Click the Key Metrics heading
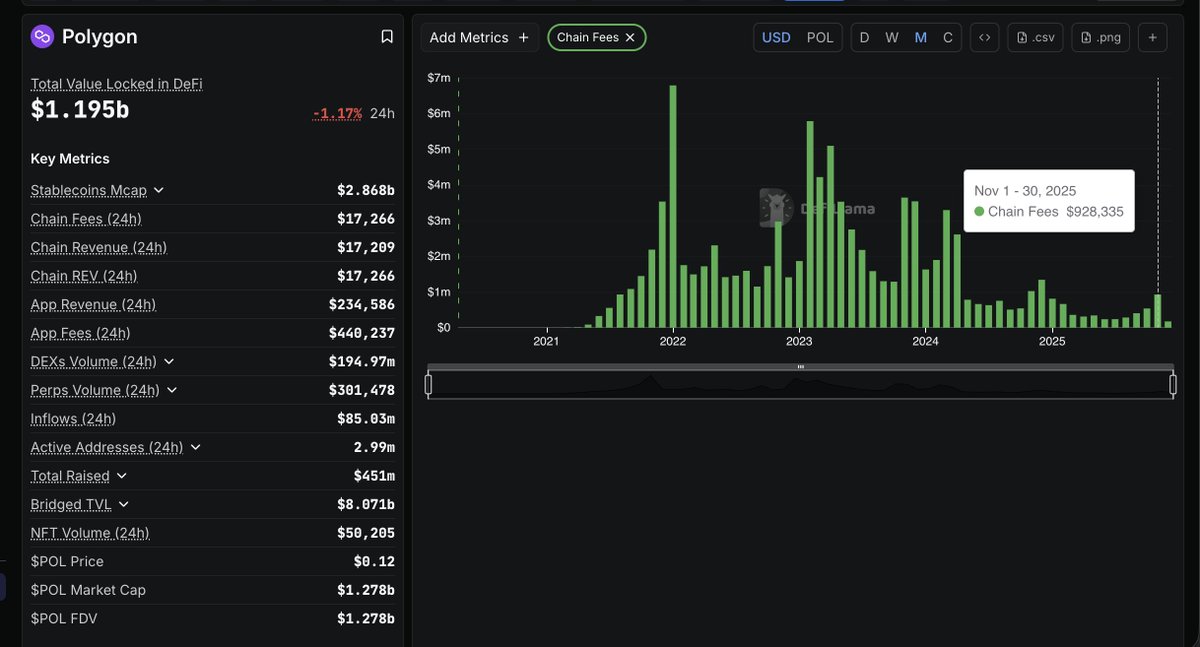This screenshot has width=1200, height=647. pyautogui.click(x=70, y=159)
